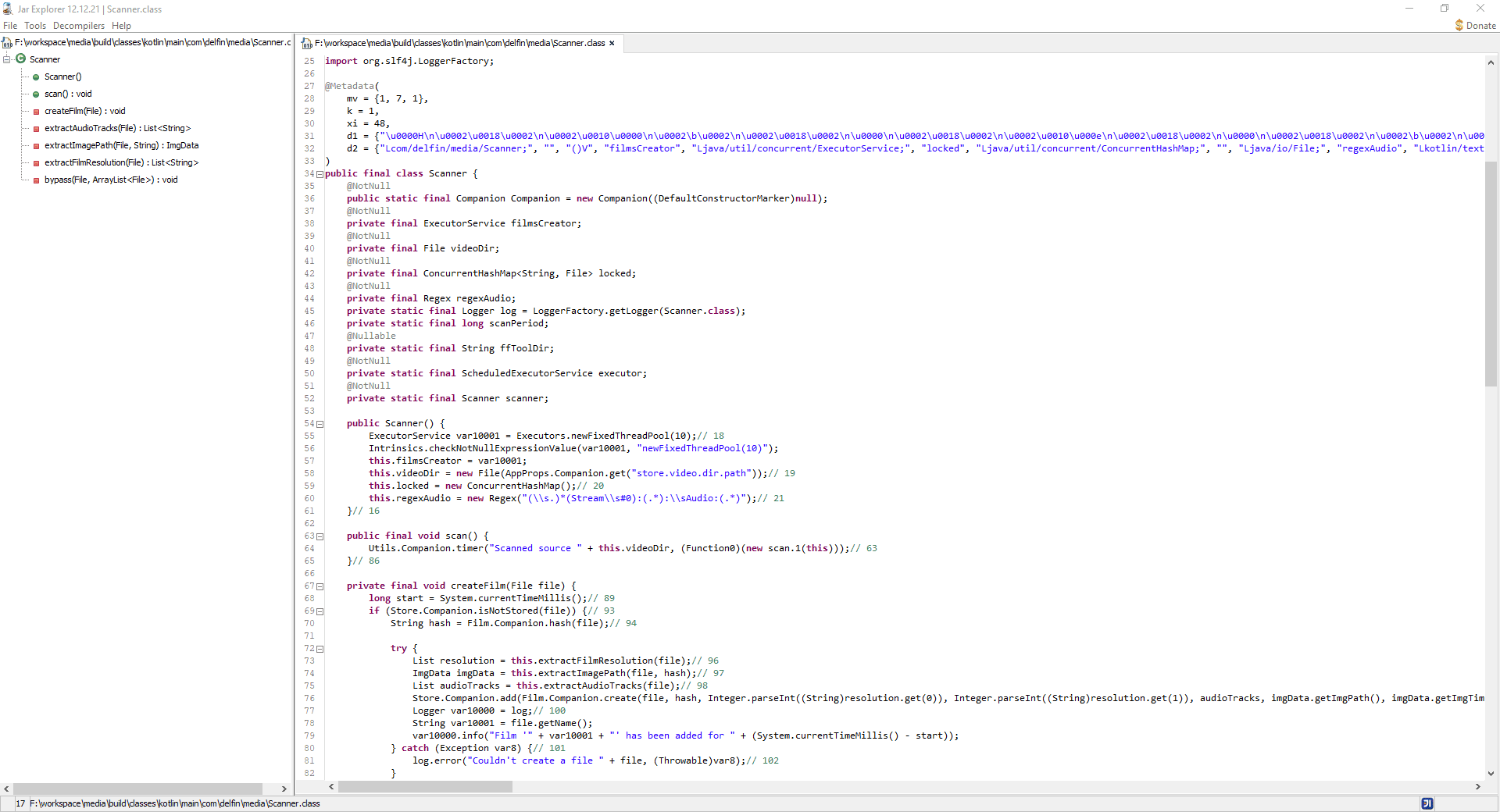Open the Decompilers menu
Screen dimensions: 1500x812
coord(79,26)
